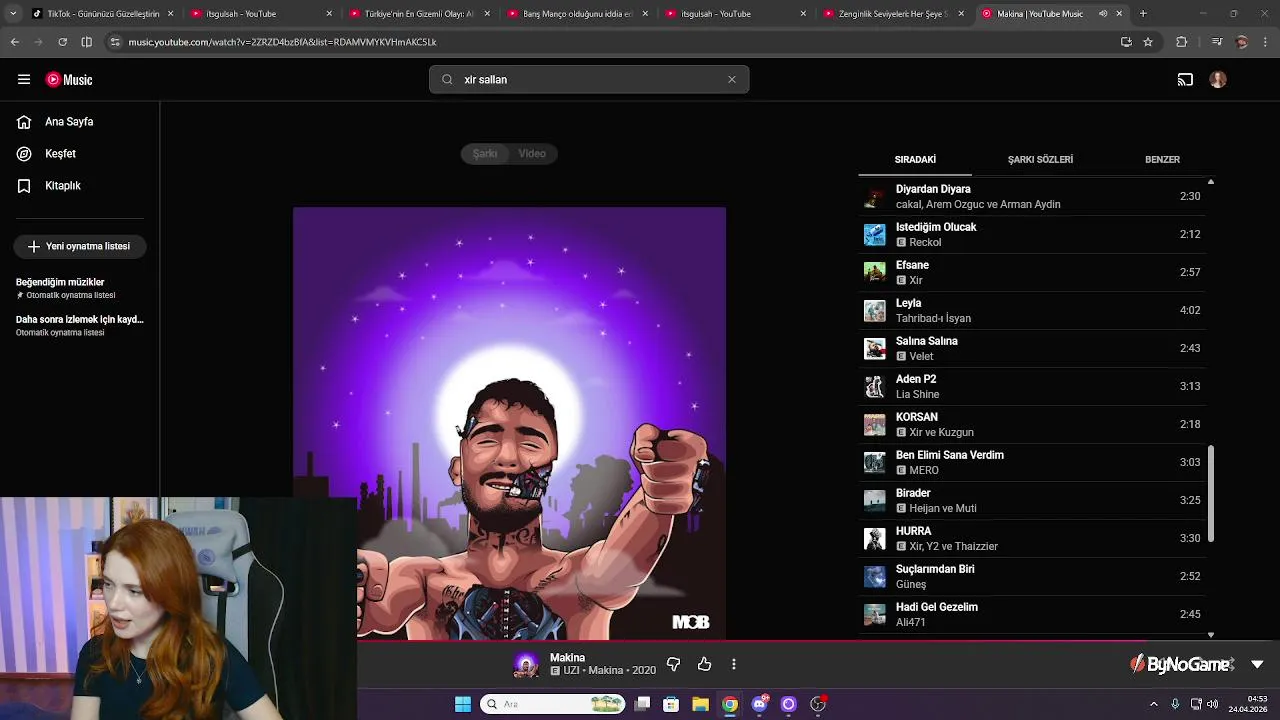This screenshot has width=1280, height=720.
Task: Select the SIRADAKİ tab
Action: (915, 159)
